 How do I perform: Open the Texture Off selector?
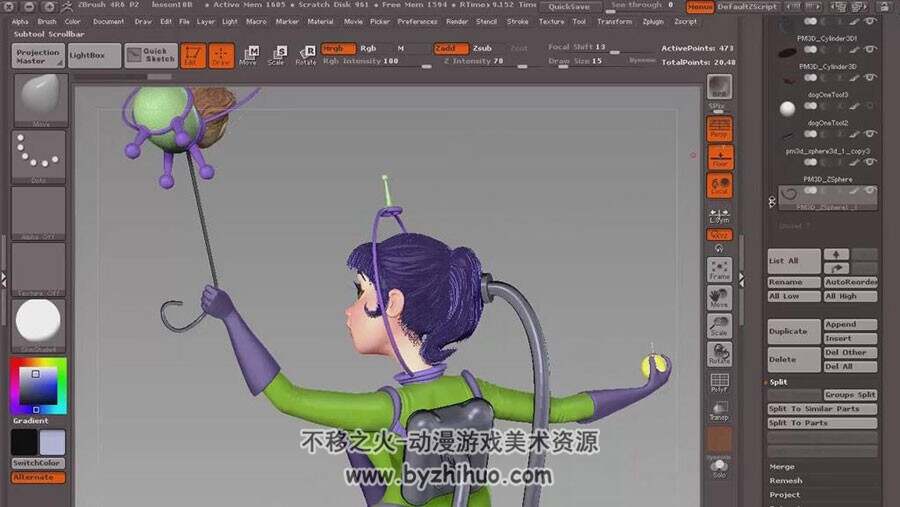tap(39, 269)
